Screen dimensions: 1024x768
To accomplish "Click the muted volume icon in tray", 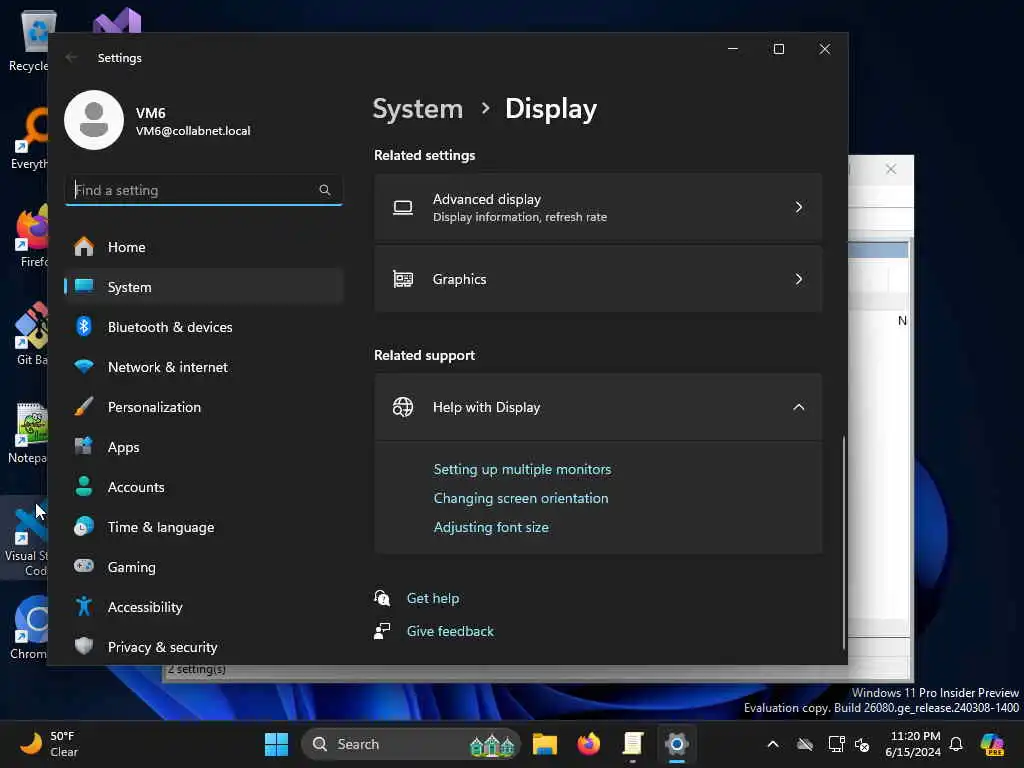I will [862, 744].
